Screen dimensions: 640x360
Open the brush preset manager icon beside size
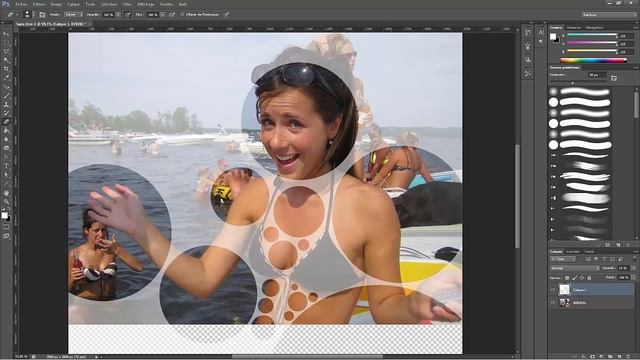(614, 78)
